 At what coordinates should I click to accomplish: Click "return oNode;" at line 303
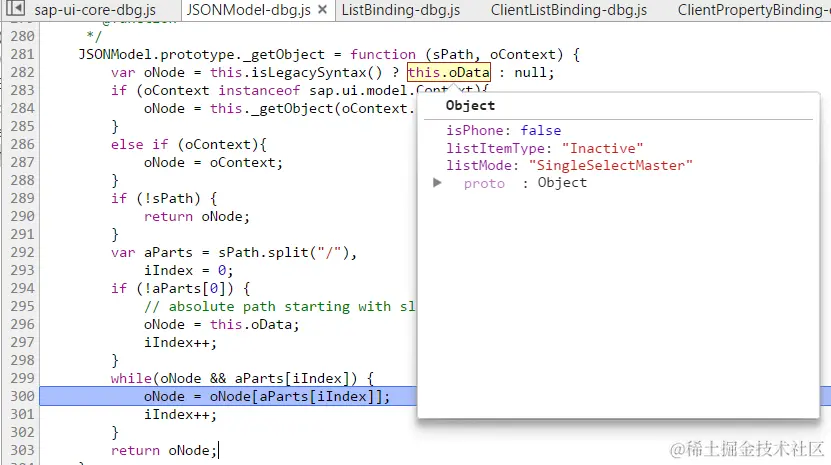pyautogui.click(x=164, y=451)
